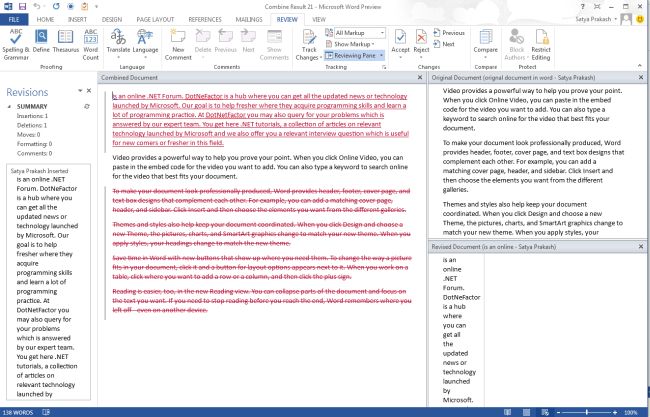Switch to the MAILINGS tab
650x417 pixels.
coord(249,19)
